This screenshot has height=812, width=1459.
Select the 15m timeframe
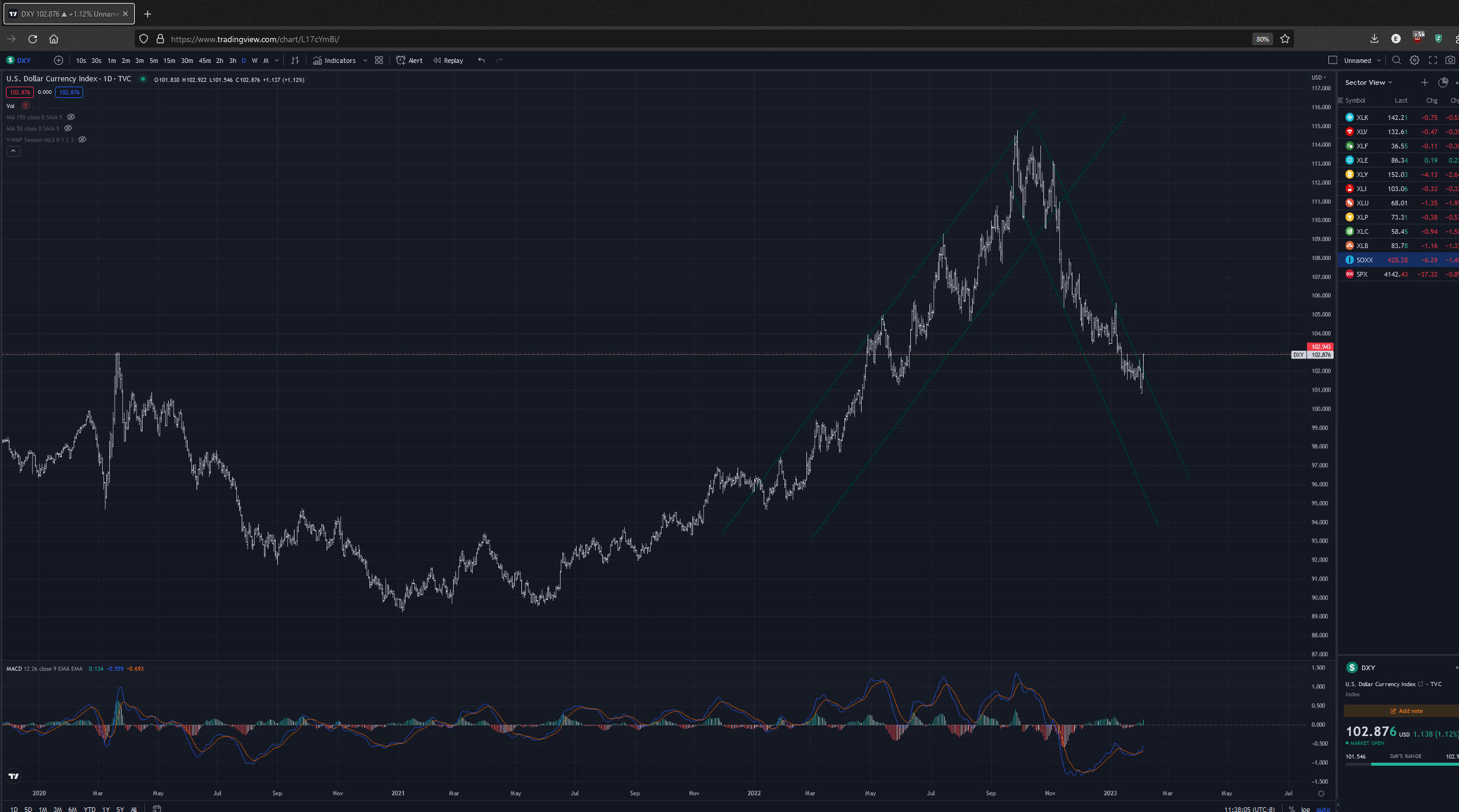point(169,61)
